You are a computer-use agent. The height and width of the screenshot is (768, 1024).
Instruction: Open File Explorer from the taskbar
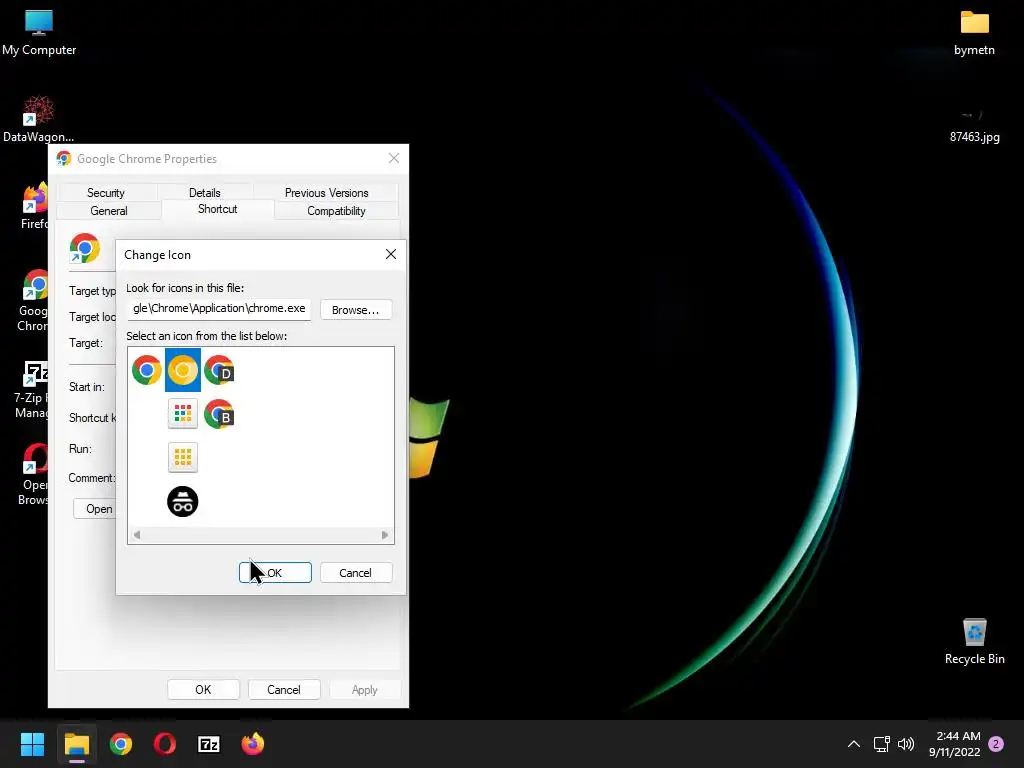[76, 744]
